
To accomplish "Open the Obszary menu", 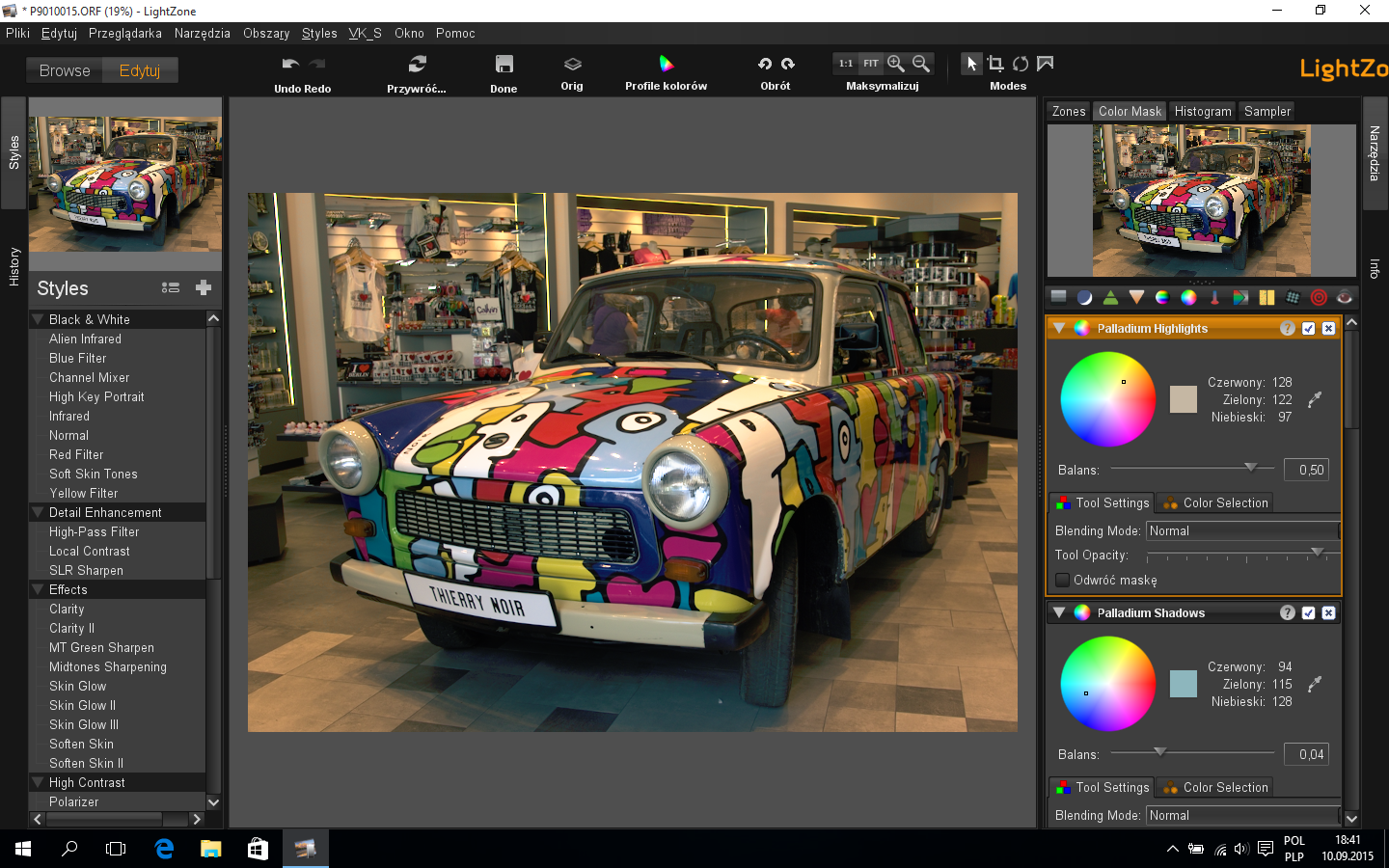I will (266, 33).
